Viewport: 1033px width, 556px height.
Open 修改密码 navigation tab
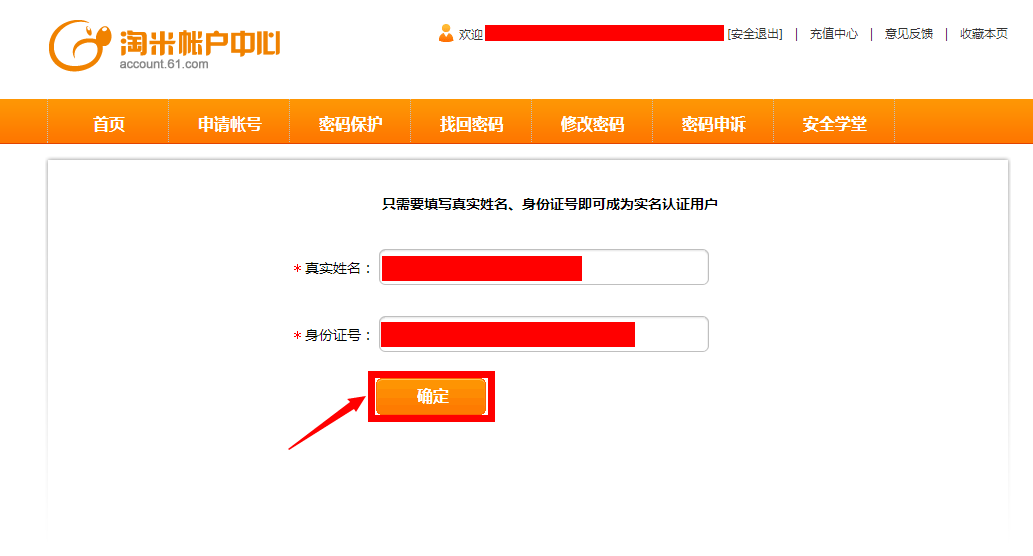click(x=592, y=123)
